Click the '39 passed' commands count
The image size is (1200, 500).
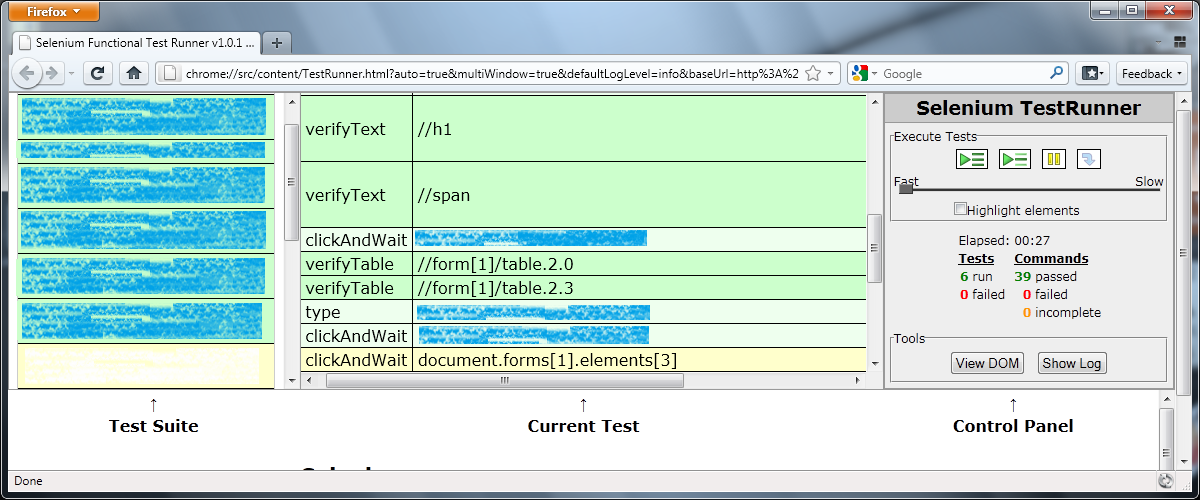point(1045,276)
